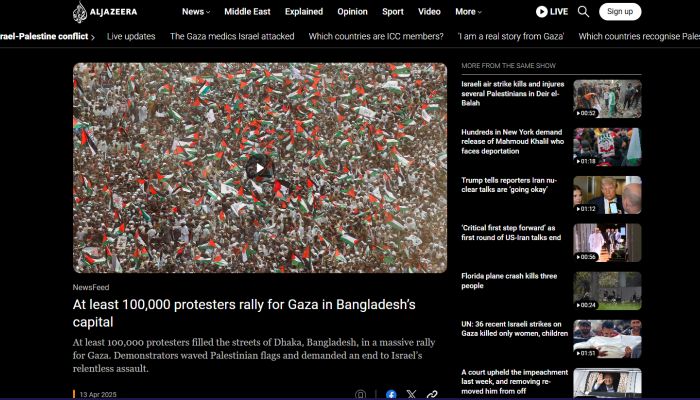Expand the More dropdown menu
700x400 pixels.
tap(468, 12)
